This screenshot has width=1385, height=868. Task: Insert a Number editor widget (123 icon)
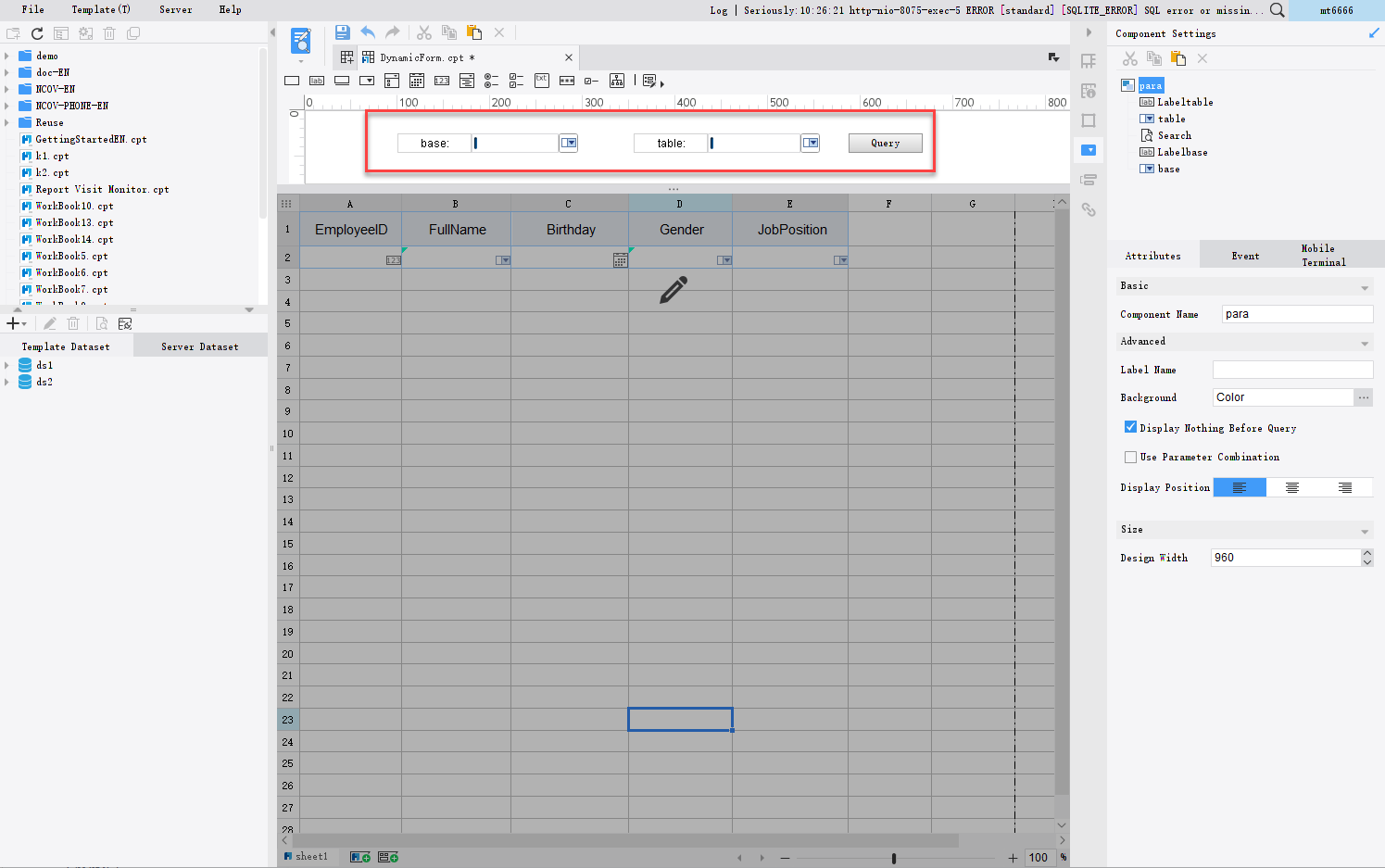pyautogui.click(x=442, y=81)
